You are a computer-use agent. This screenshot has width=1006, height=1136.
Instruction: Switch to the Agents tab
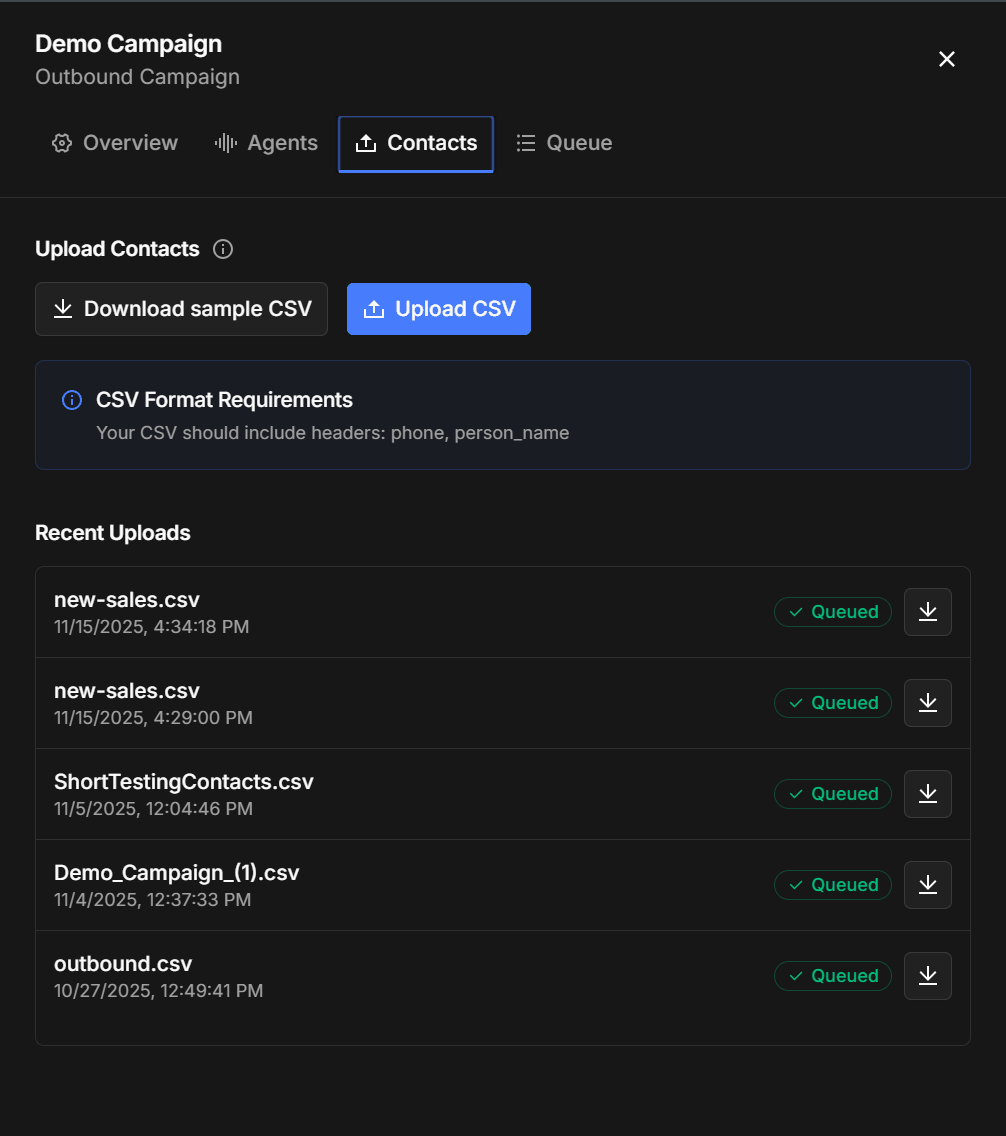pos(266,143)
